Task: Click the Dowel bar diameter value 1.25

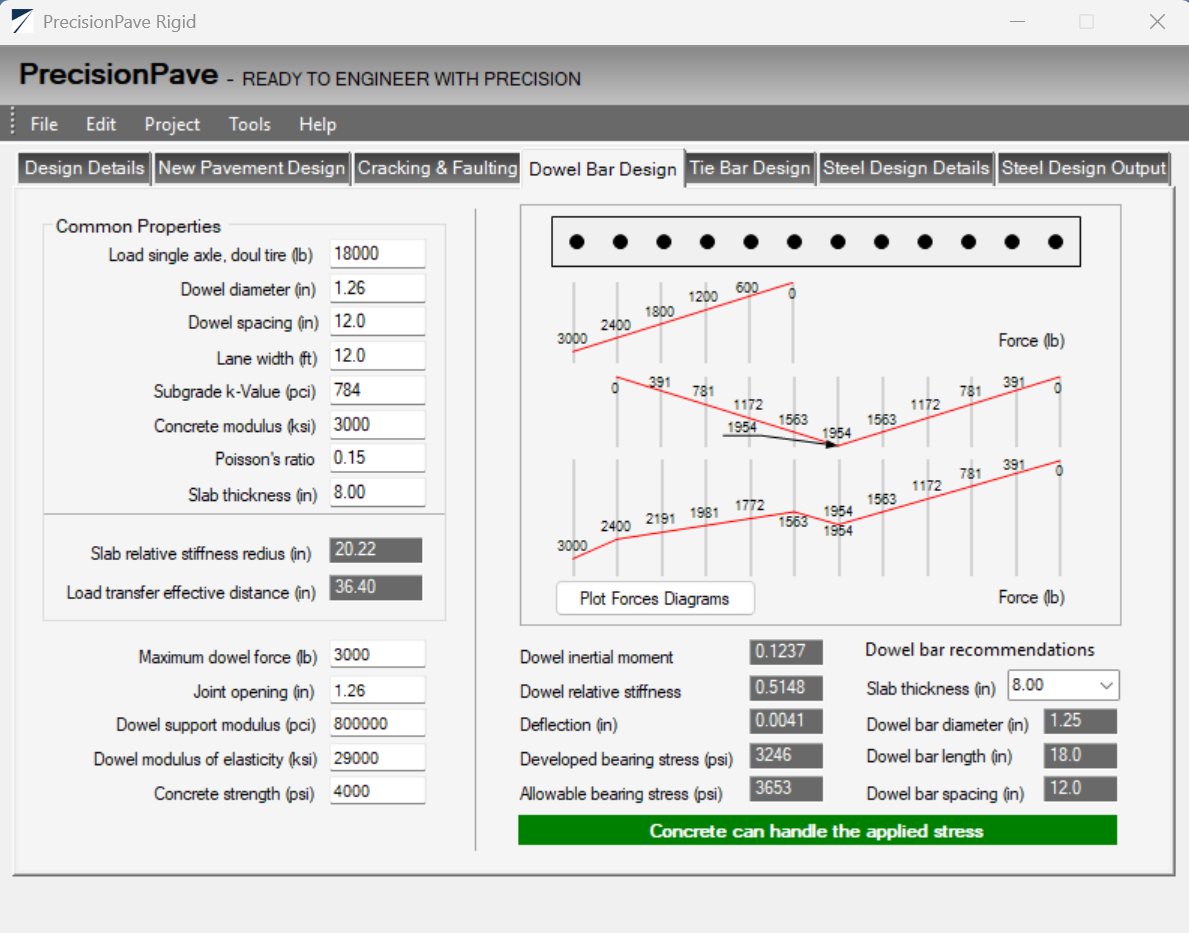Action: point(1080,721)
